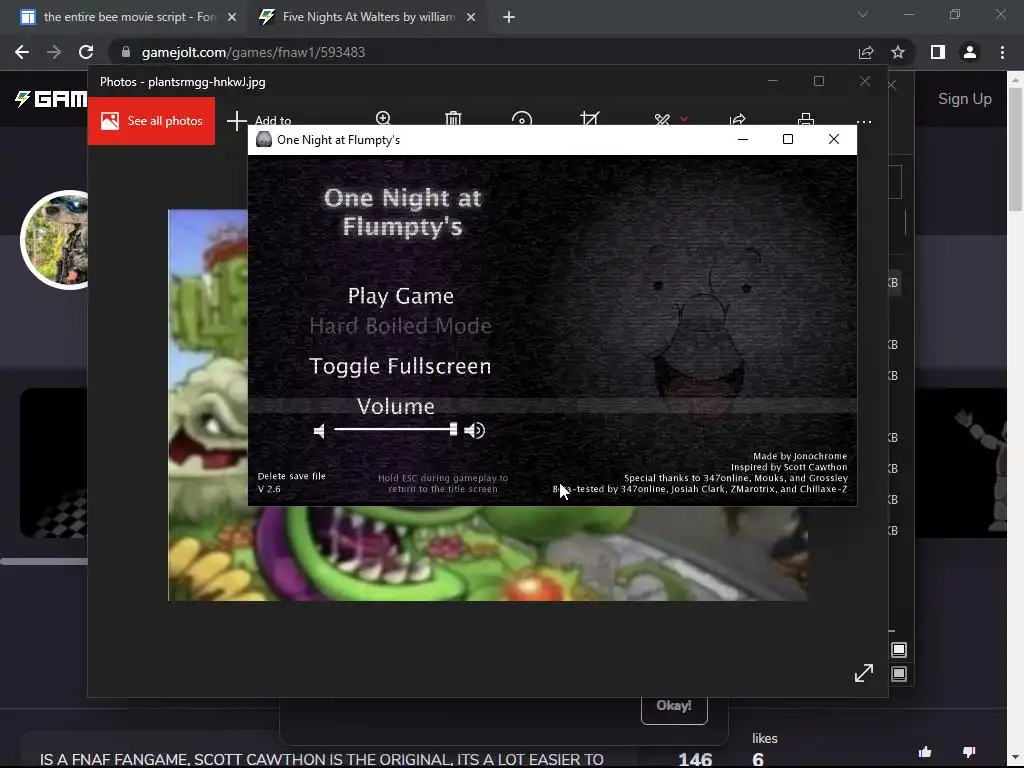Click the Photos crop icon
This screenshot has height=768, width=1024.
(590, 118)
